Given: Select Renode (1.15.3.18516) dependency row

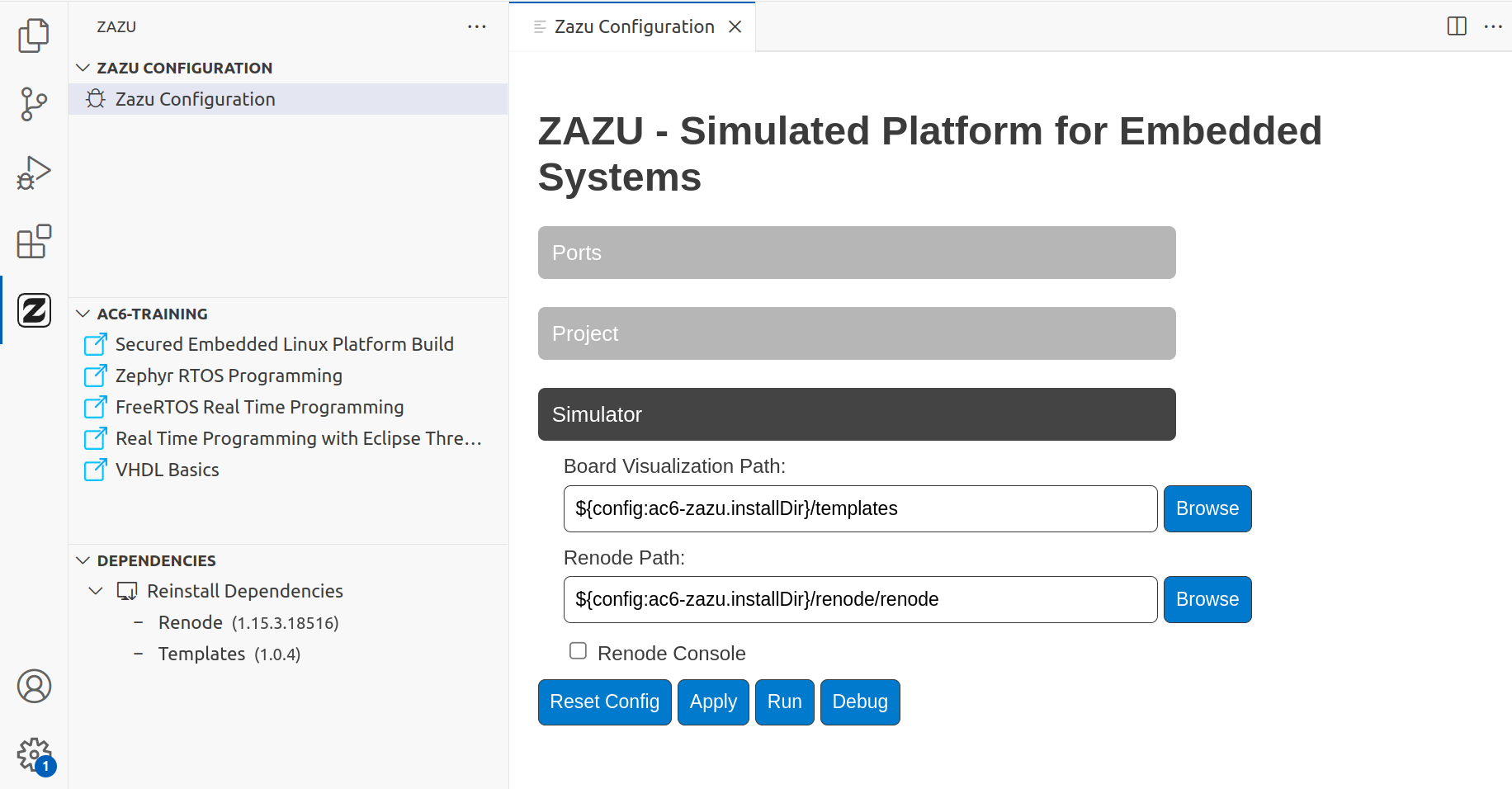Looking at the screenshot, I should [288, 622].
